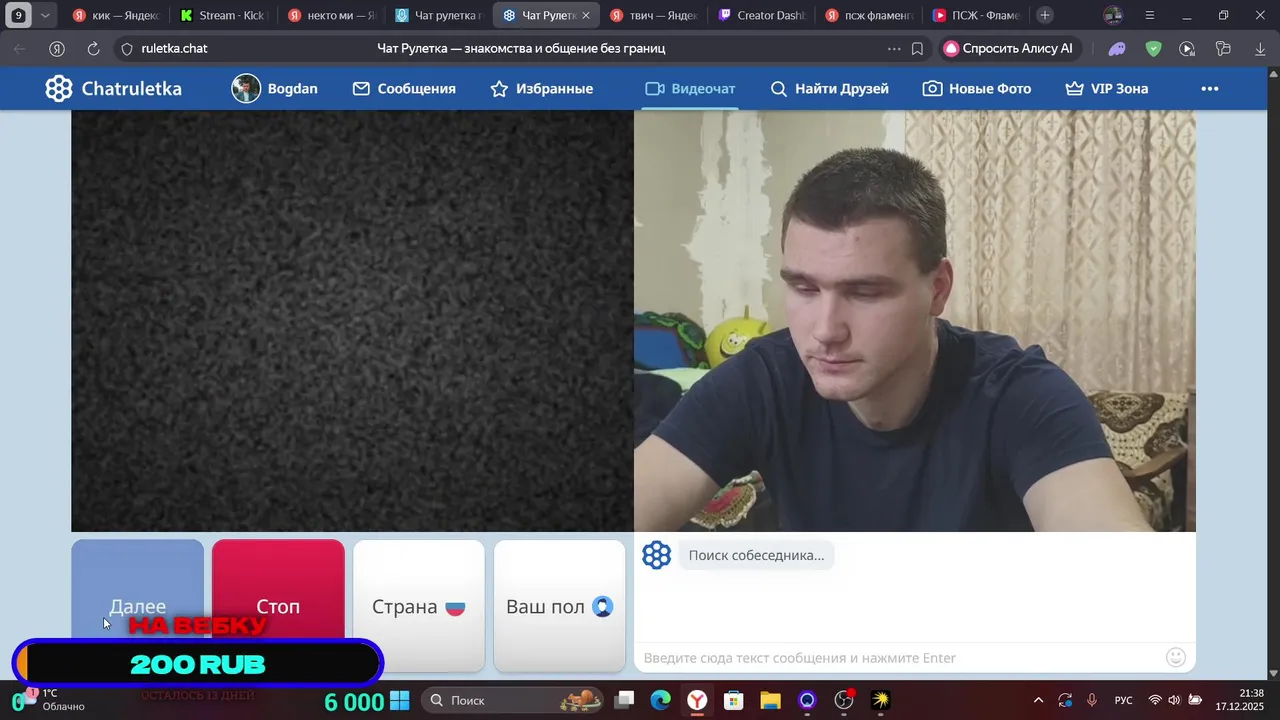The width and height of the screenshot is (1280, 720).
Task: Open address bar three-dots options
Action: [x=894, y=48]
